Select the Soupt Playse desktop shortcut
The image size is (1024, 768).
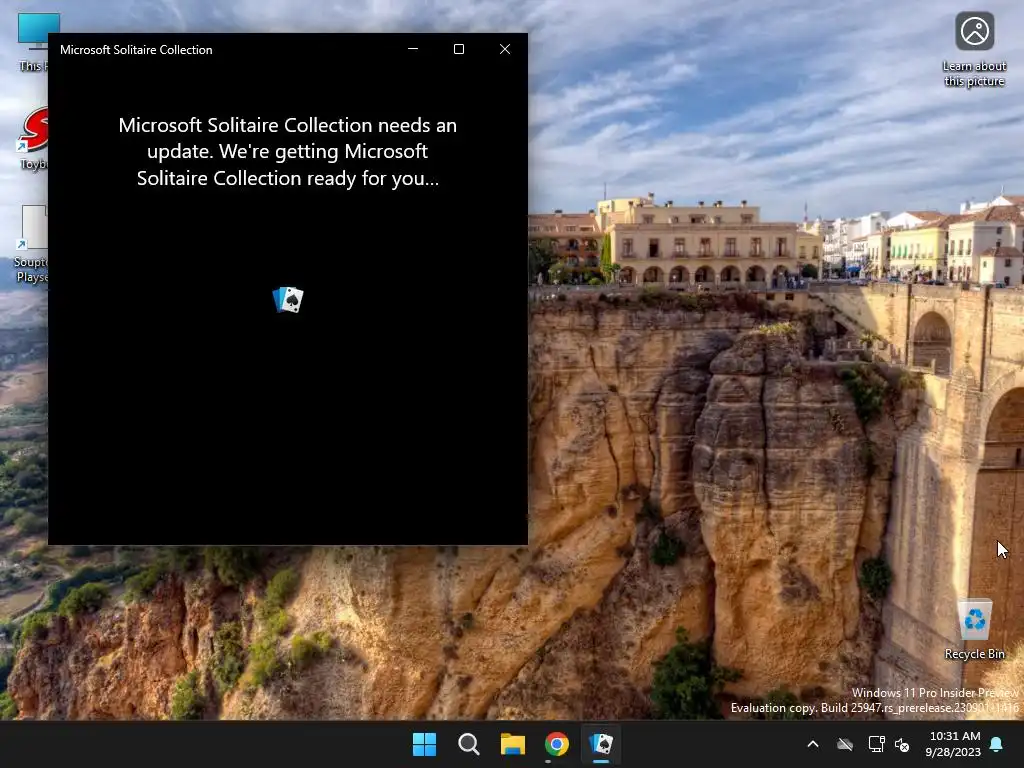pyautogui.click(x=31, y=244)
